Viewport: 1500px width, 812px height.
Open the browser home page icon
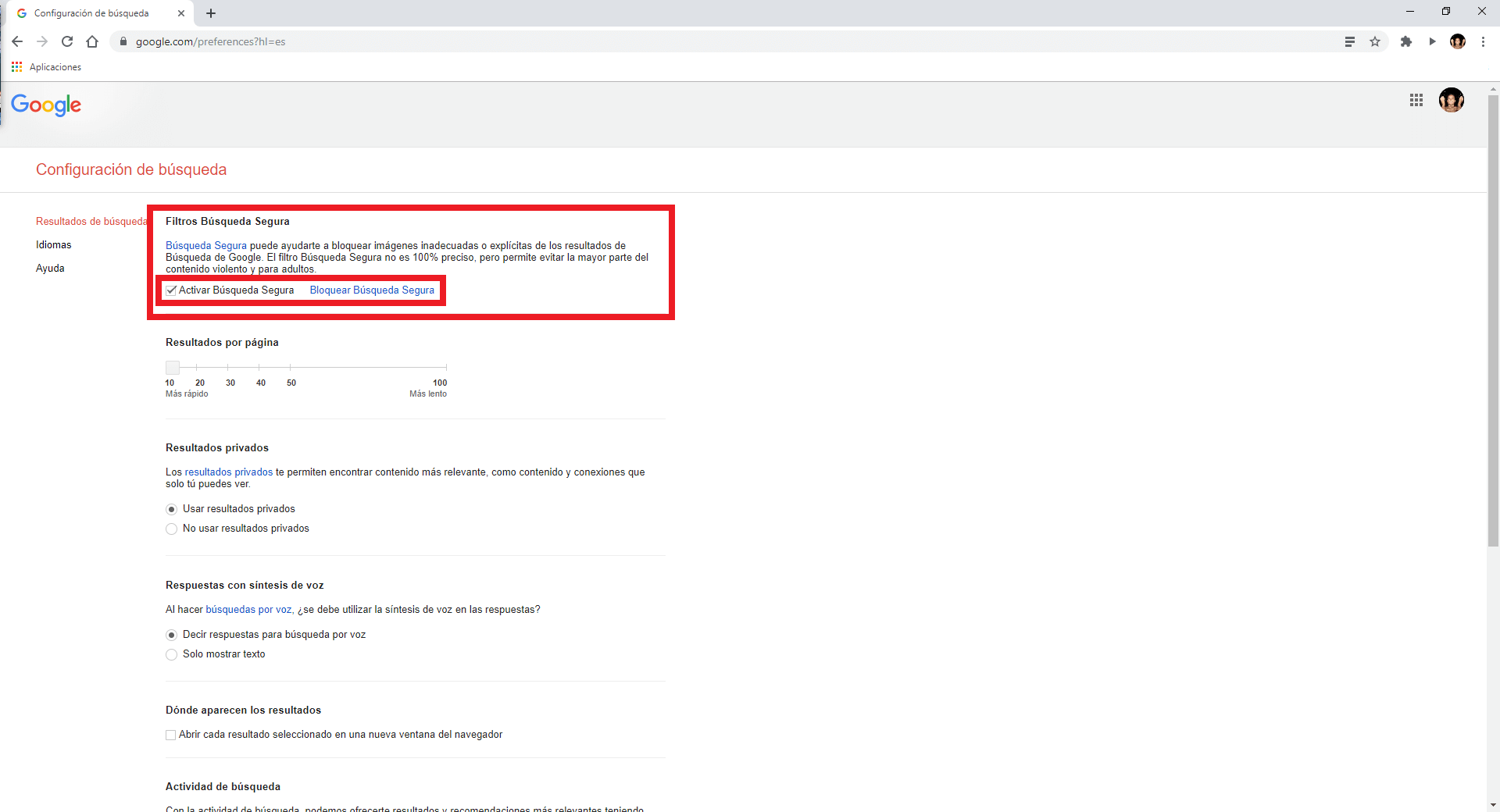[92, 41]
